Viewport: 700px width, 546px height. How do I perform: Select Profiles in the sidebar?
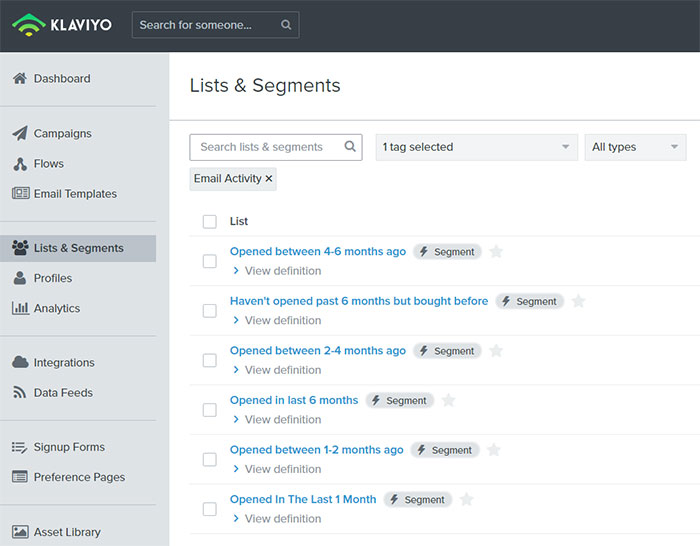pos(53,278)
